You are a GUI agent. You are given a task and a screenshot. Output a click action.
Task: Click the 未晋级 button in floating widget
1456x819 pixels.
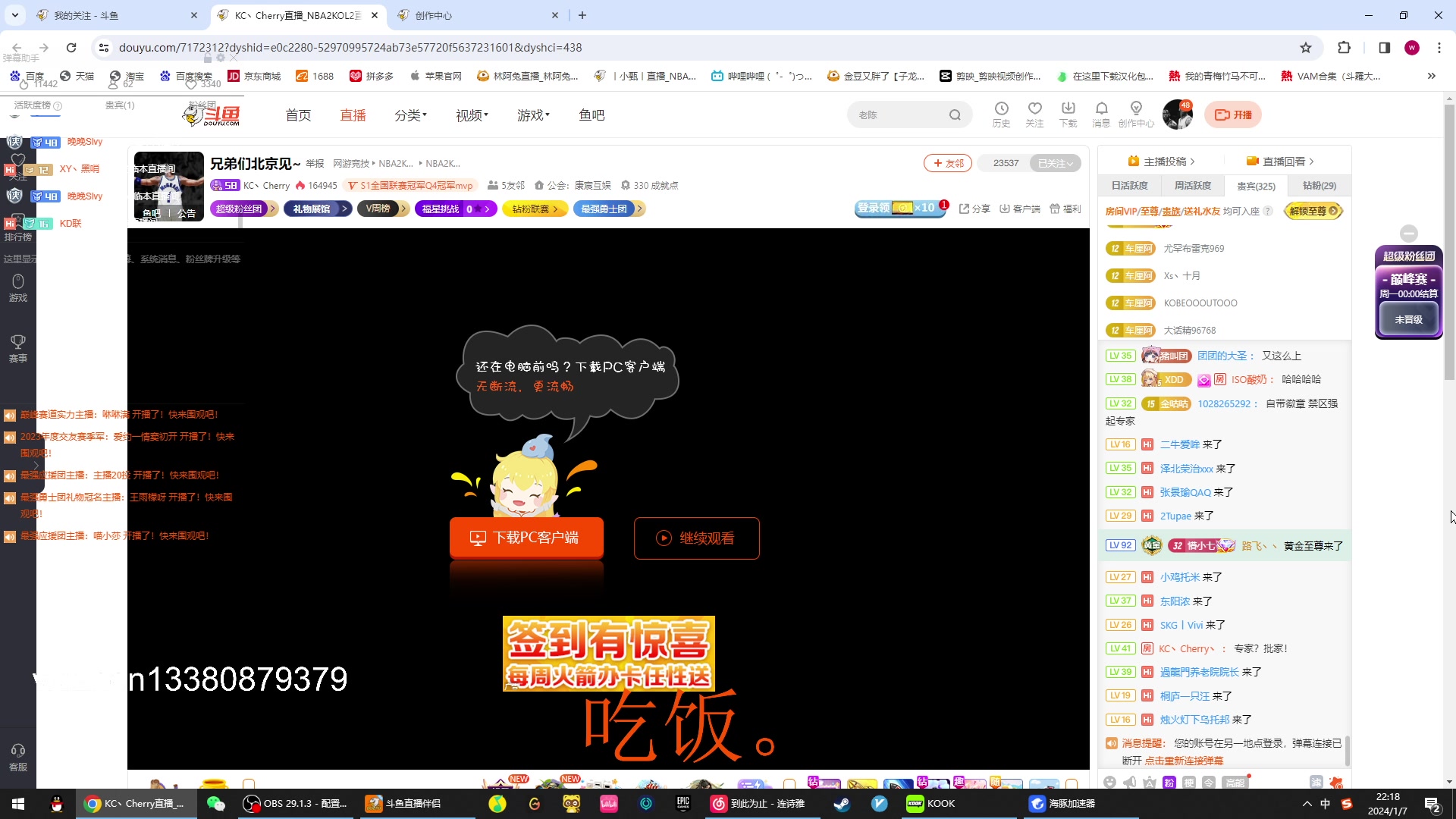pyautogui.click(x=1408, y=320)
